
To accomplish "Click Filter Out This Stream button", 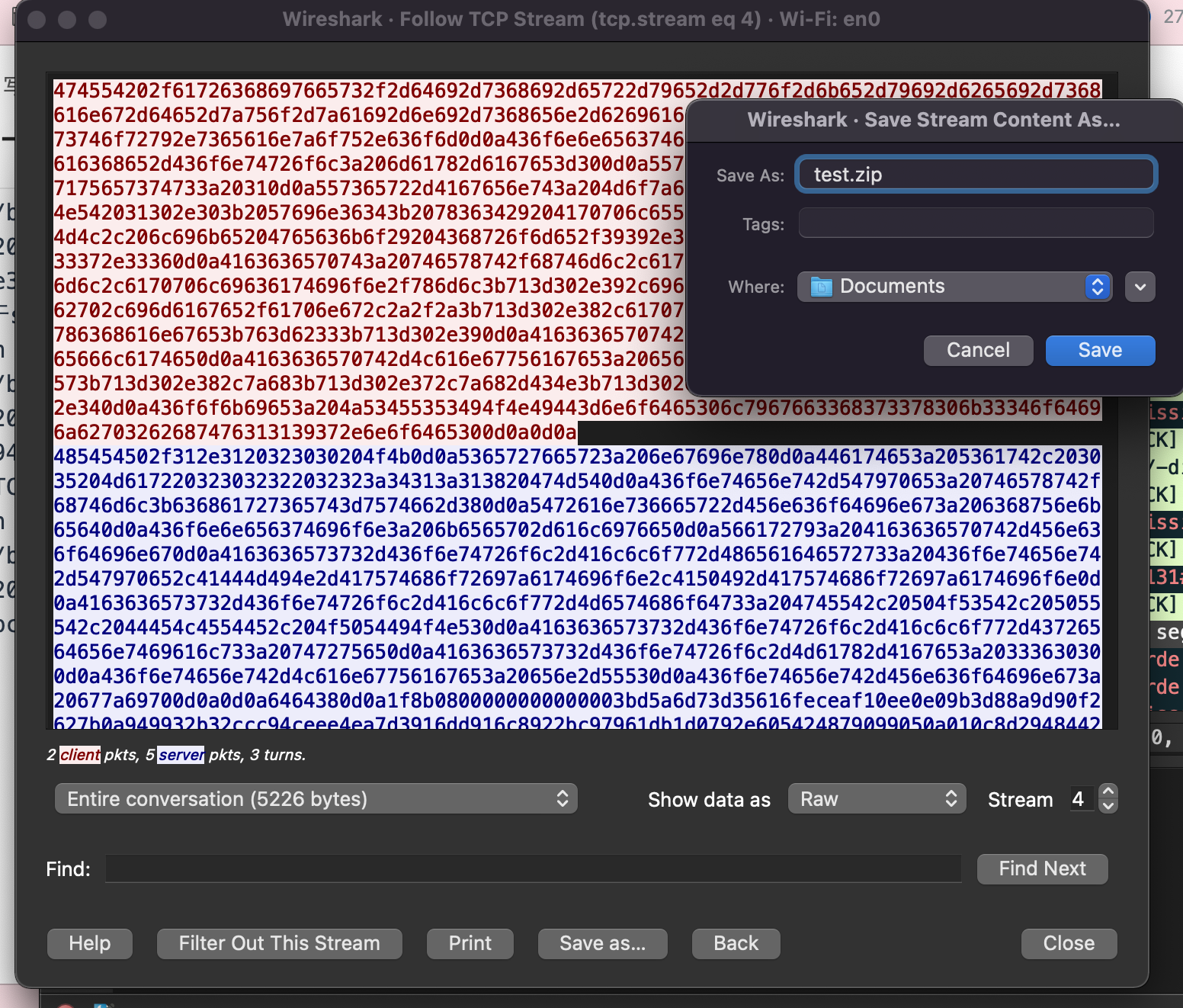I will click(x=279, y=943).
